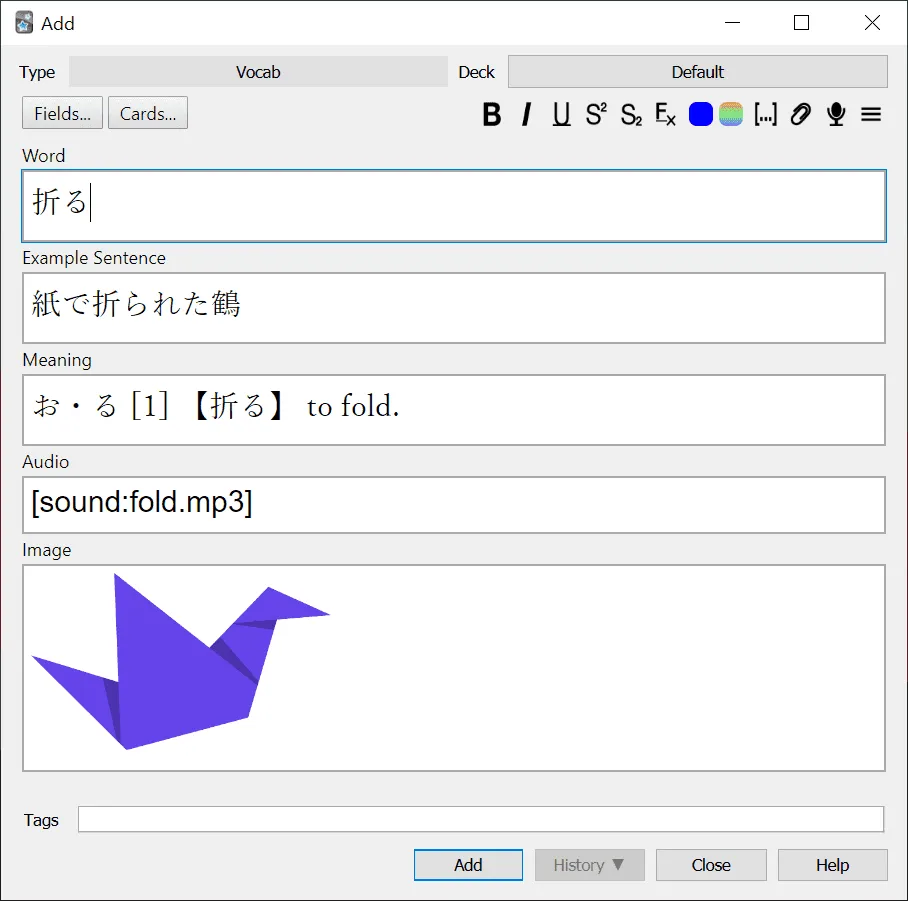Screen dimensions: 908x901
Task: Record audio with the microphone icon
Action: pyautogui.click(x=836, y=114)
